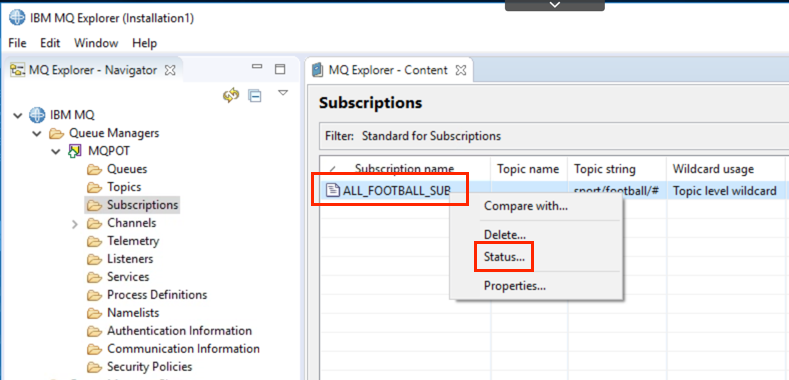This screenshot has width=789, height=380.
Task: Sort by Subscription name column header
Action: point(405,169)
